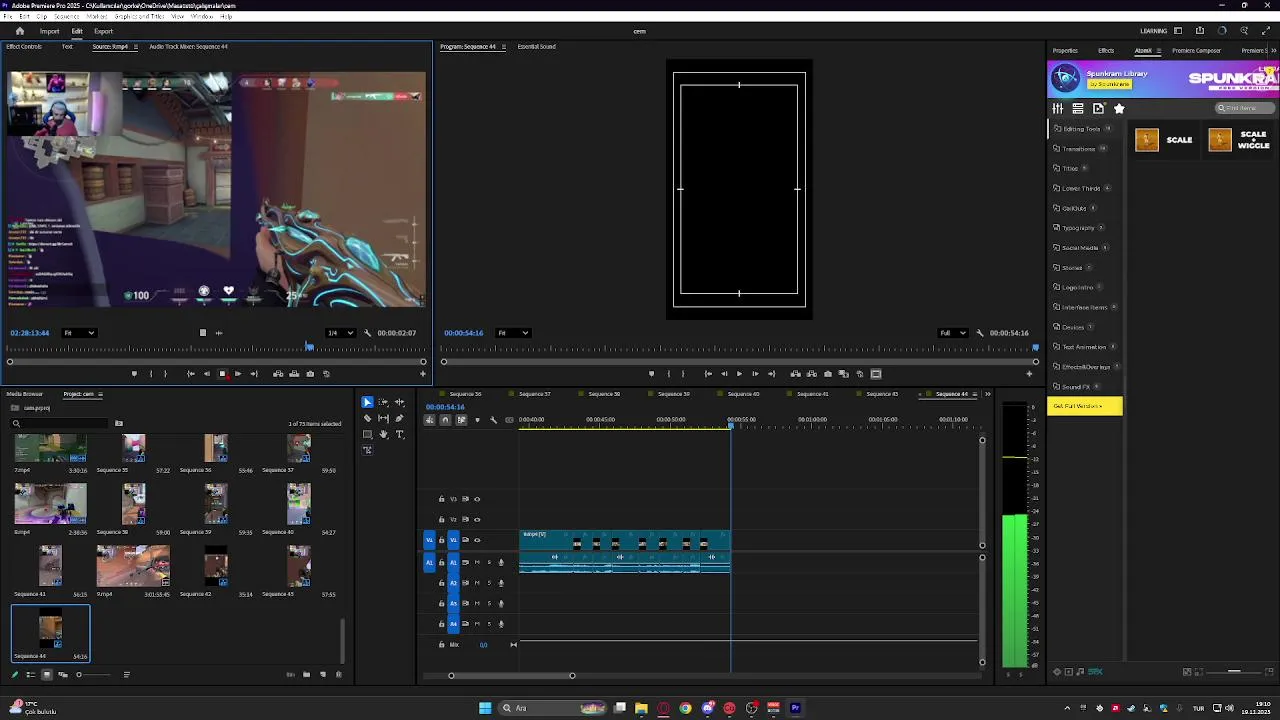
Task: Open Source monitor zoom level Fit dropdown
Action: 79,333
